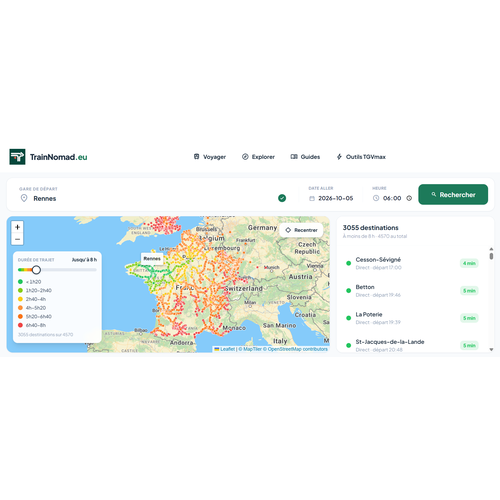The image size is (500, 500).
Task: Click the calendar icon by the date
Action: pos(312,199)
